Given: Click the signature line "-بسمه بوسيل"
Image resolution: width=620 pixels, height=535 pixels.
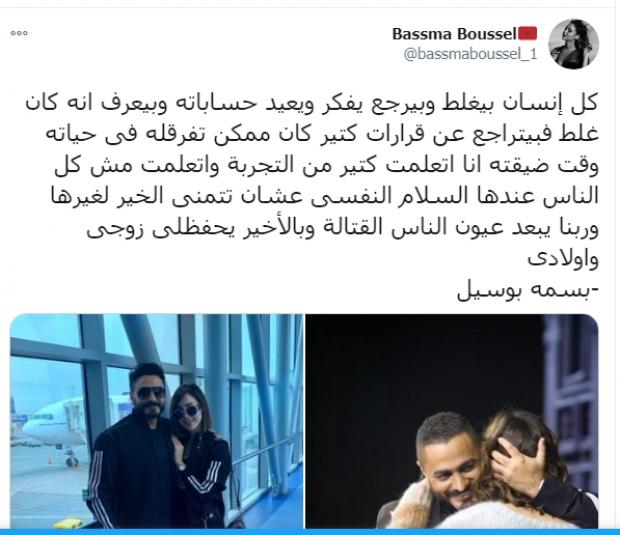Looking at the screenshot, I should (x=528, y=290).
